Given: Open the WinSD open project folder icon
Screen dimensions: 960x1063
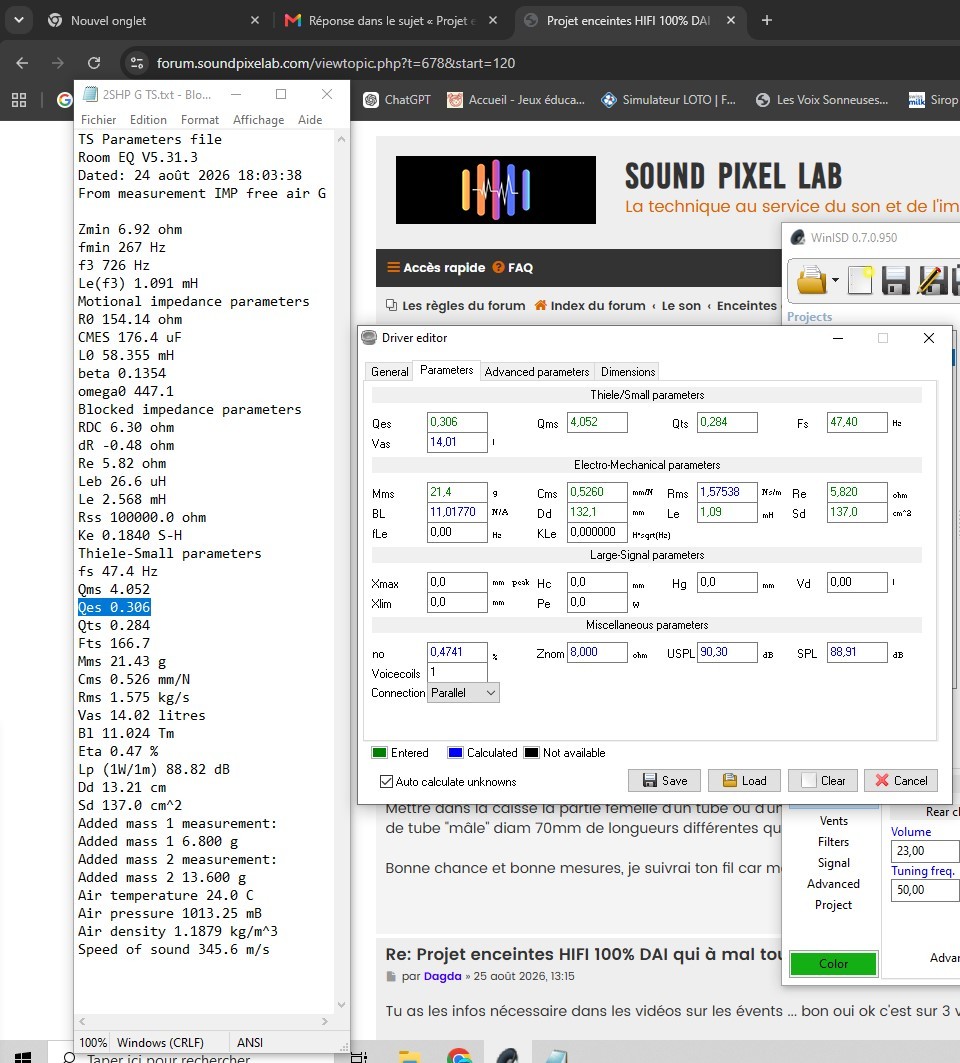Looking at the screenshot, I should (812, 280).
